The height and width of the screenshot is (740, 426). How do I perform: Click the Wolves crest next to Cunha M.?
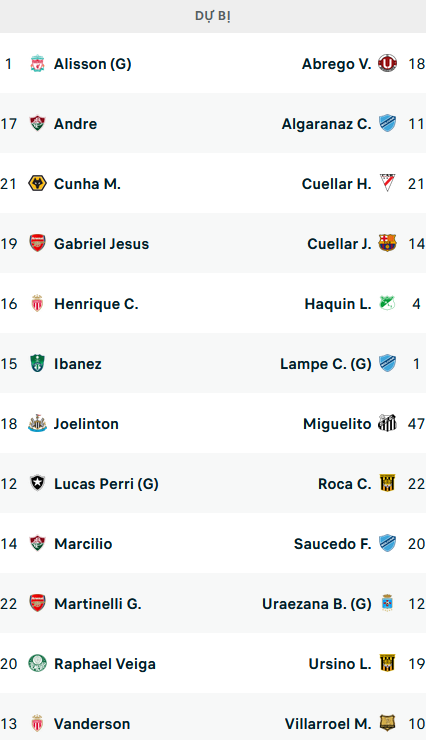37,183
